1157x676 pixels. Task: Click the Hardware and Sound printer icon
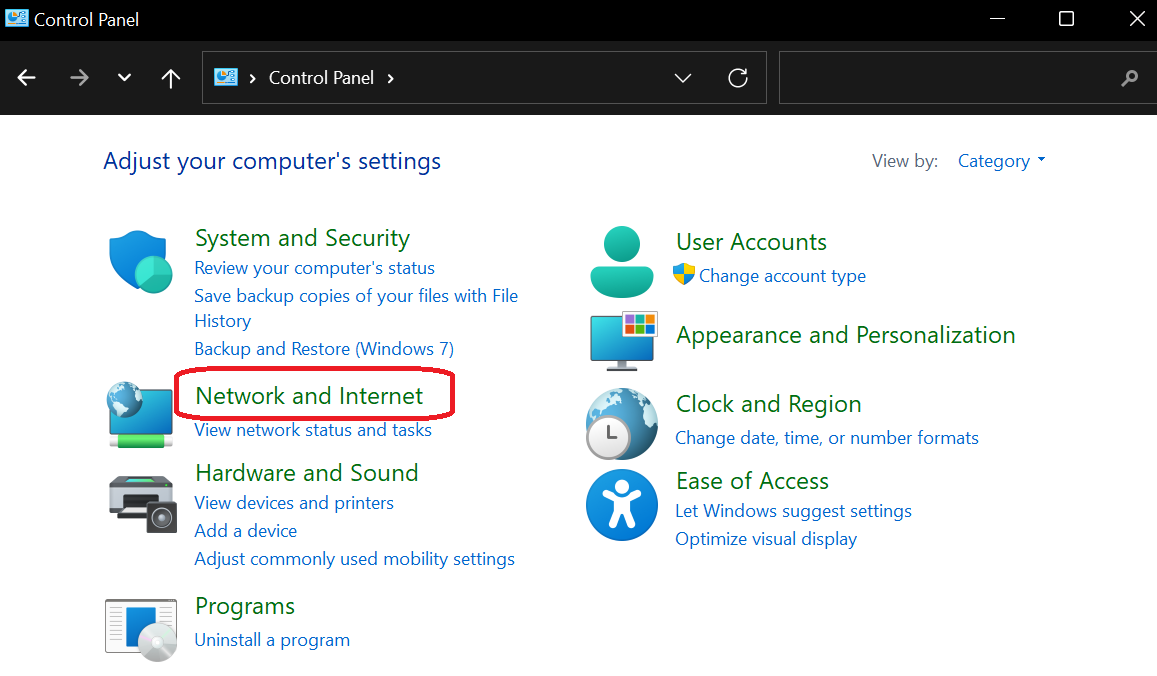(141, 503)
